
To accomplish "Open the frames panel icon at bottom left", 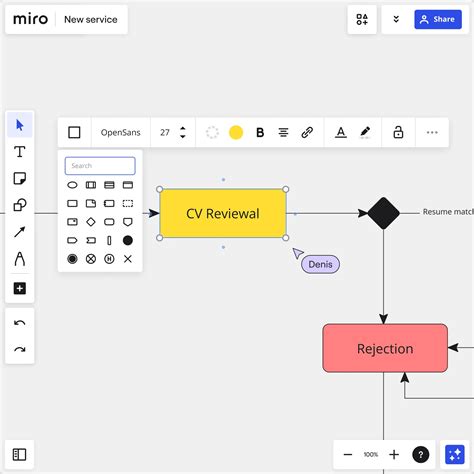I will tap(19, 455).
